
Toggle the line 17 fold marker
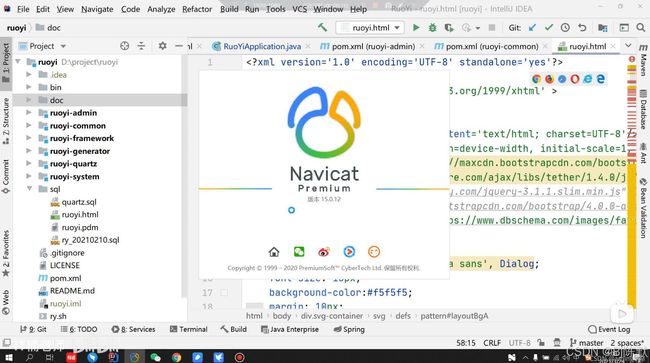(x=224, y=293)
